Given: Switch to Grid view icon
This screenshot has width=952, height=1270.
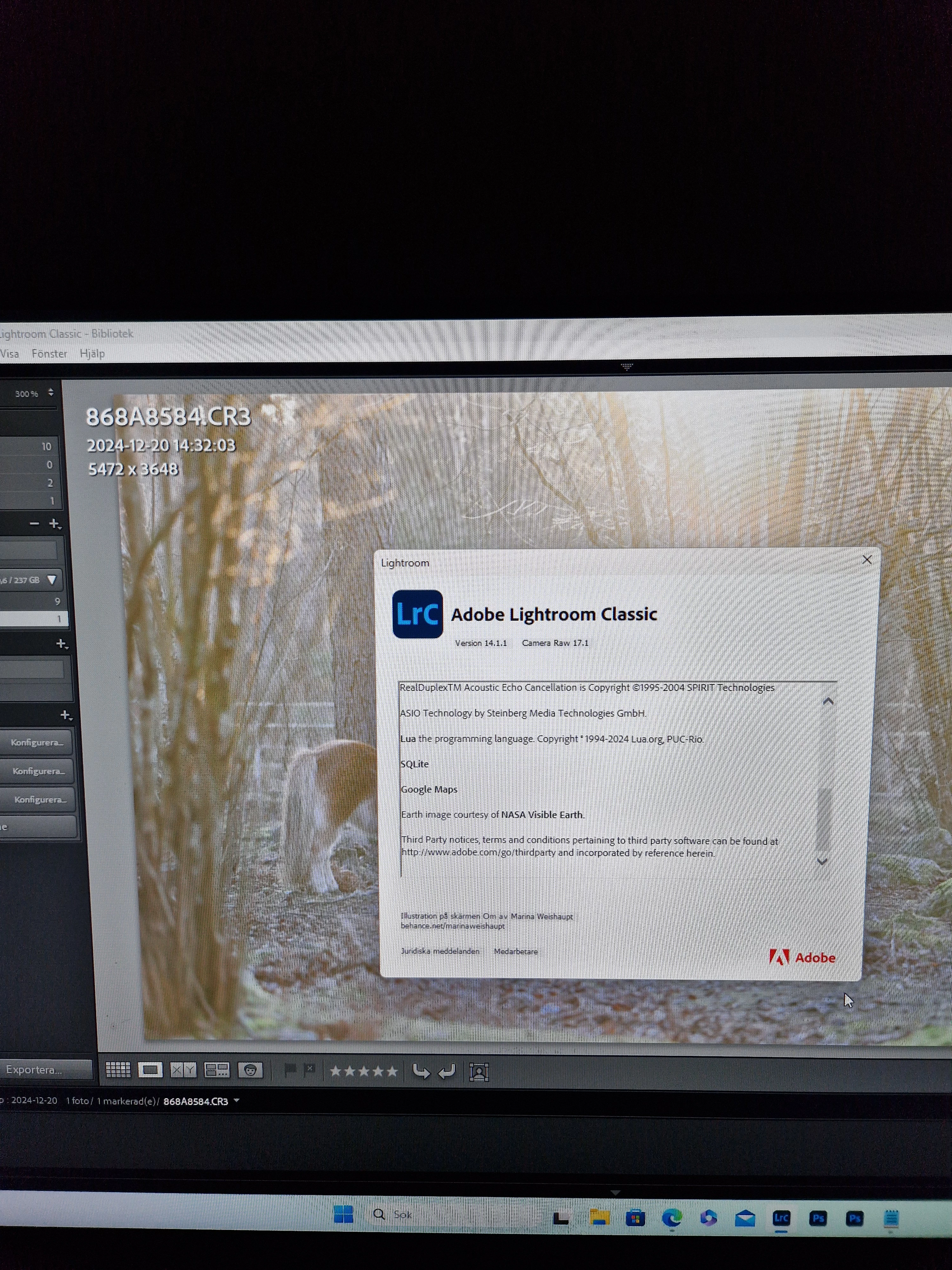Looking at the screenshot, I should [118, 1070].
